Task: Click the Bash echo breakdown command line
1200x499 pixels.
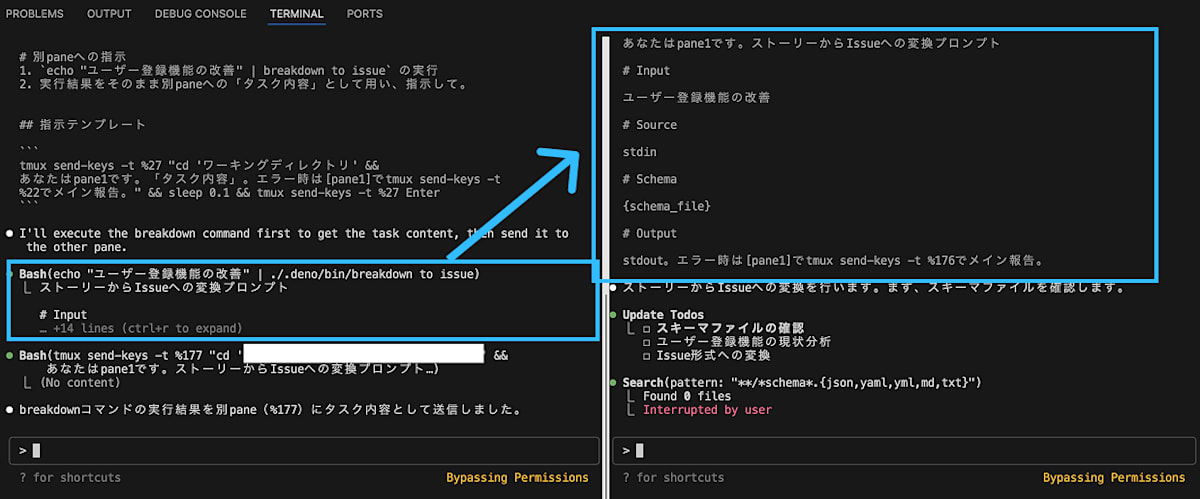Action: click(x=249, y=274)
